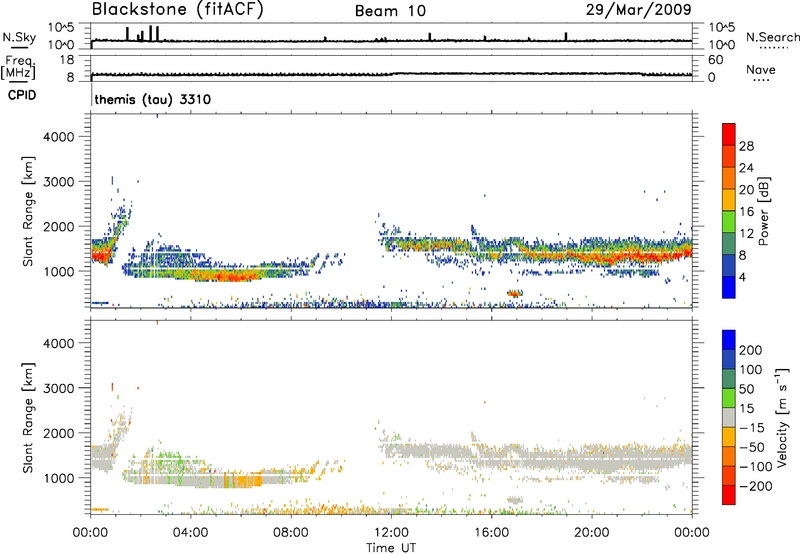Select the Time UT axis title

click(391, 548)
